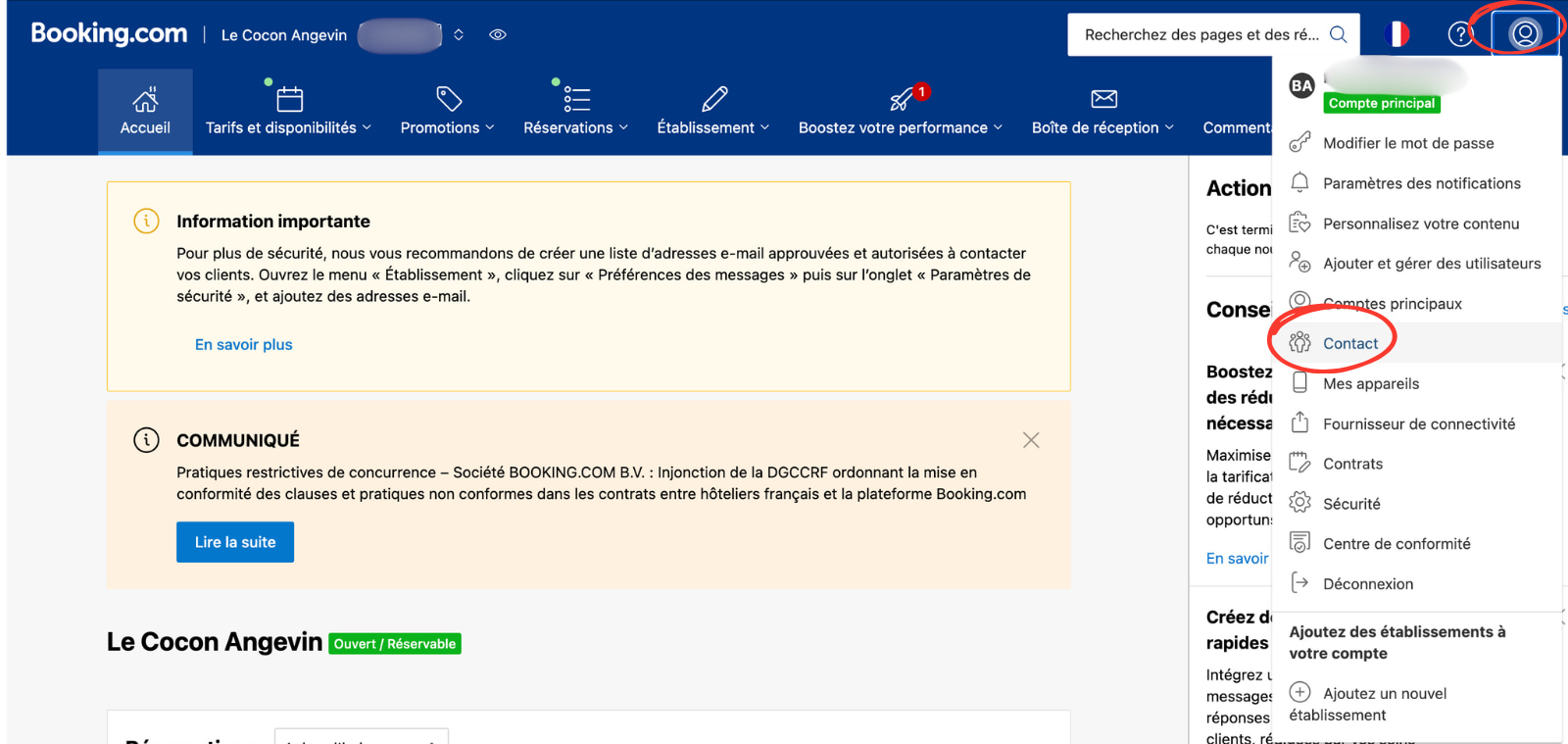Click the tag icon above Promotions
The height and width of the screenshot is (744, 1568).
(449, 99)
